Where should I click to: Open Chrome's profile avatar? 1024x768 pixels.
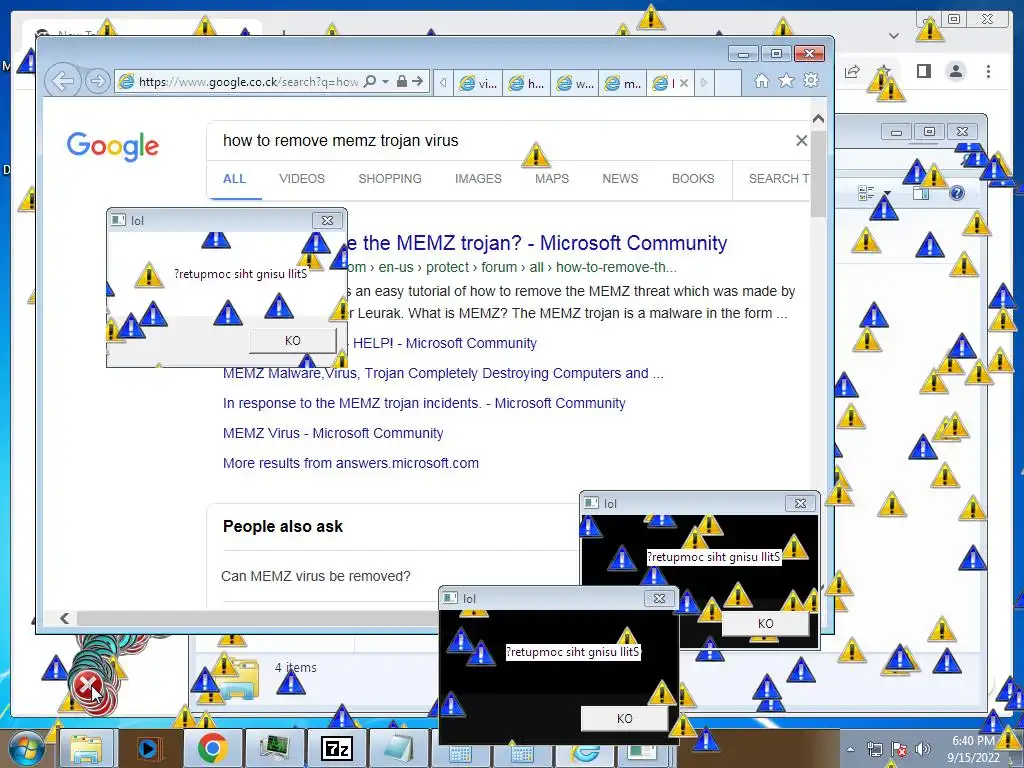(x=956, y=71)
